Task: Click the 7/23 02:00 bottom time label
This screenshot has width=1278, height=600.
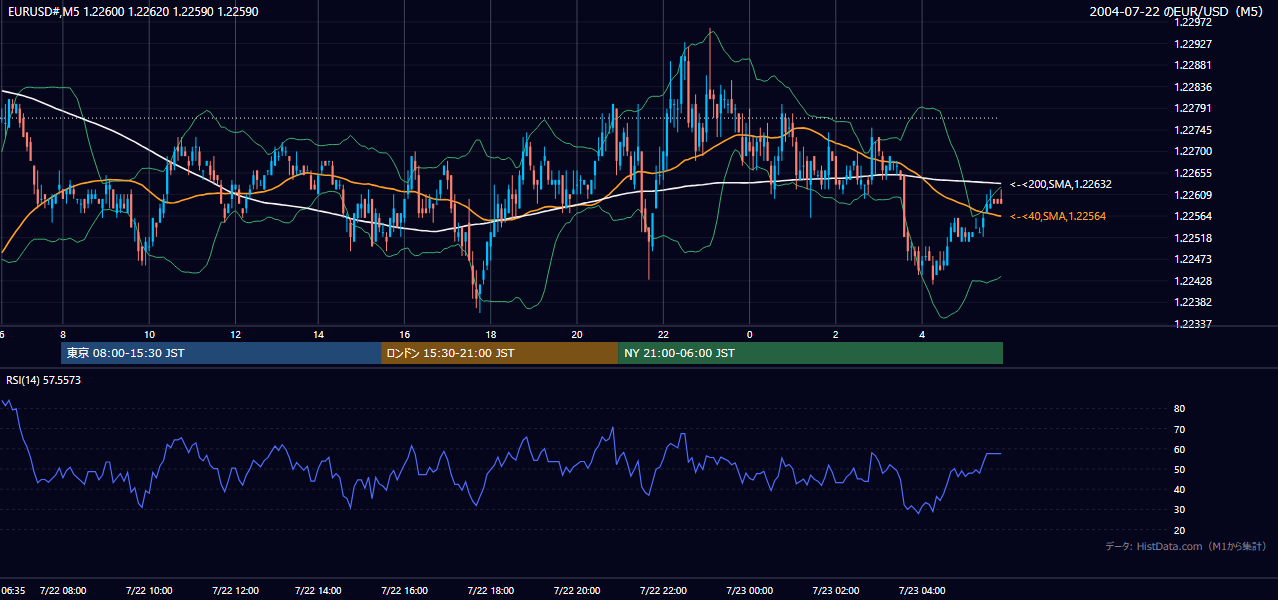Action: click(x=838, y=590)
